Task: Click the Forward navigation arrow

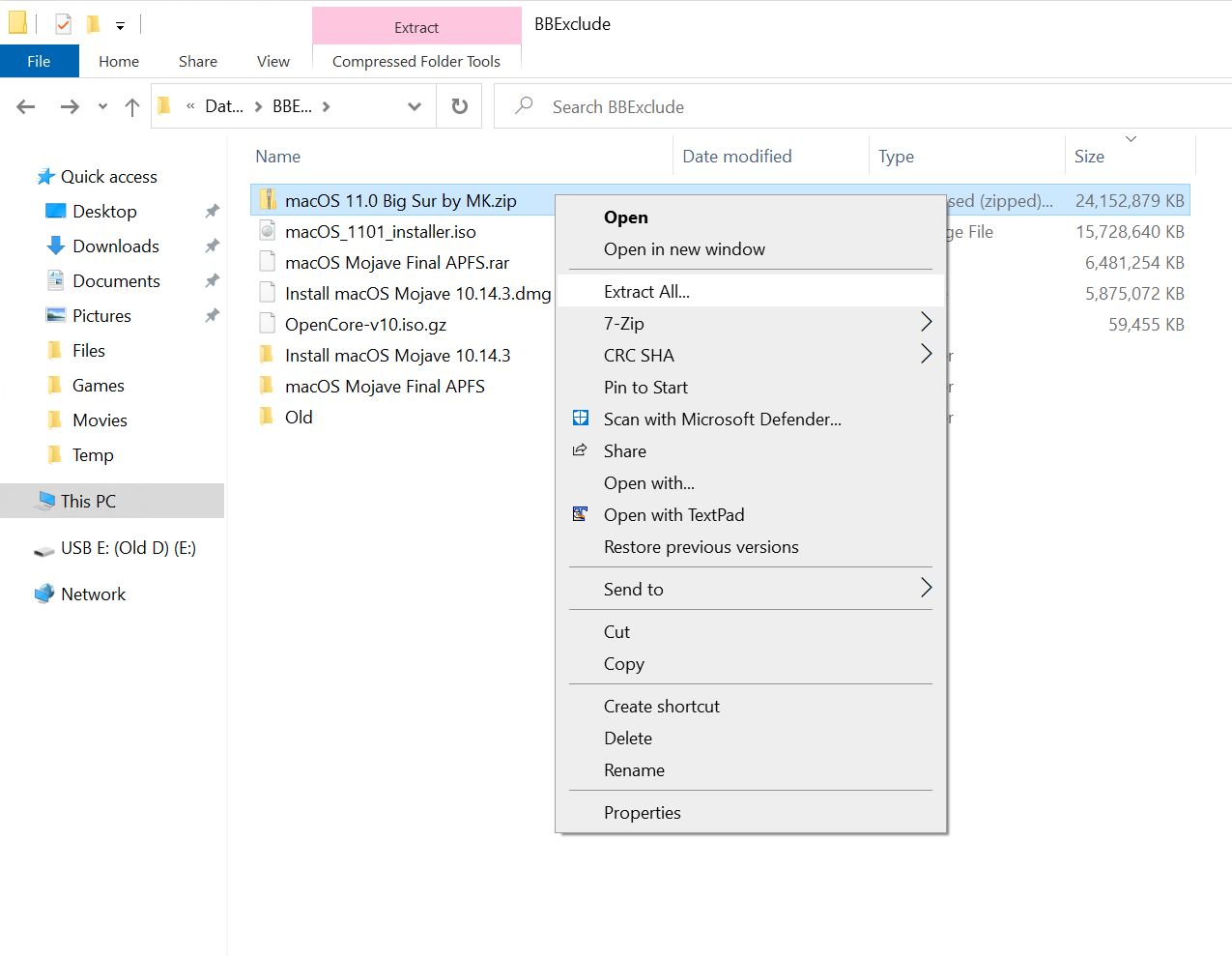Action: pos(70,107)
